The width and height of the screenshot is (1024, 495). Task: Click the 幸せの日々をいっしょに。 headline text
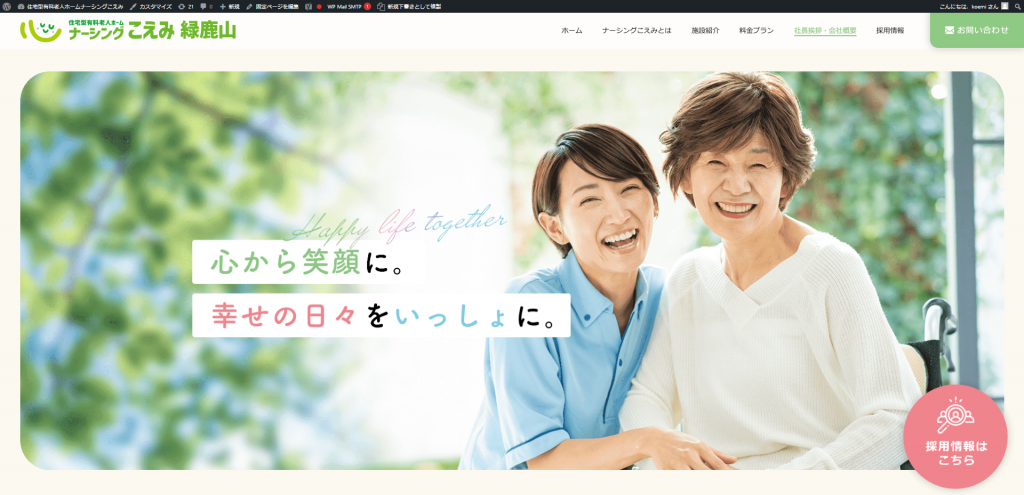[x=381, y=315]
